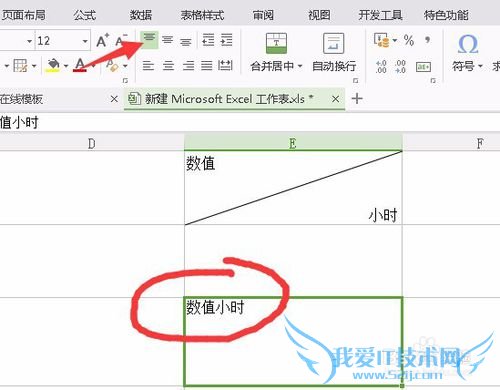The width and height of the screenshot is (500, 390).
Task: Apply the comma thousands separator style
Action: tap(428, 40)
